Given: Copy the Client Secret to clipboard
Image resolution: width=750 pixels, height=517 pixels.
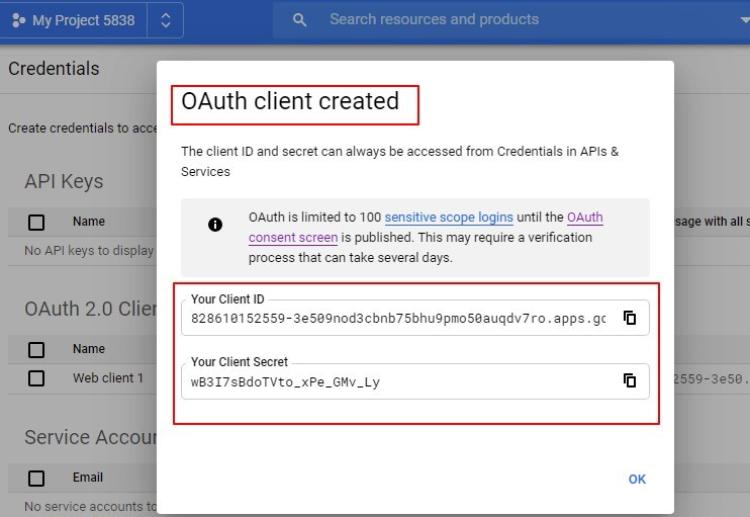Looking at the screenshot, I should coord(629,381).
